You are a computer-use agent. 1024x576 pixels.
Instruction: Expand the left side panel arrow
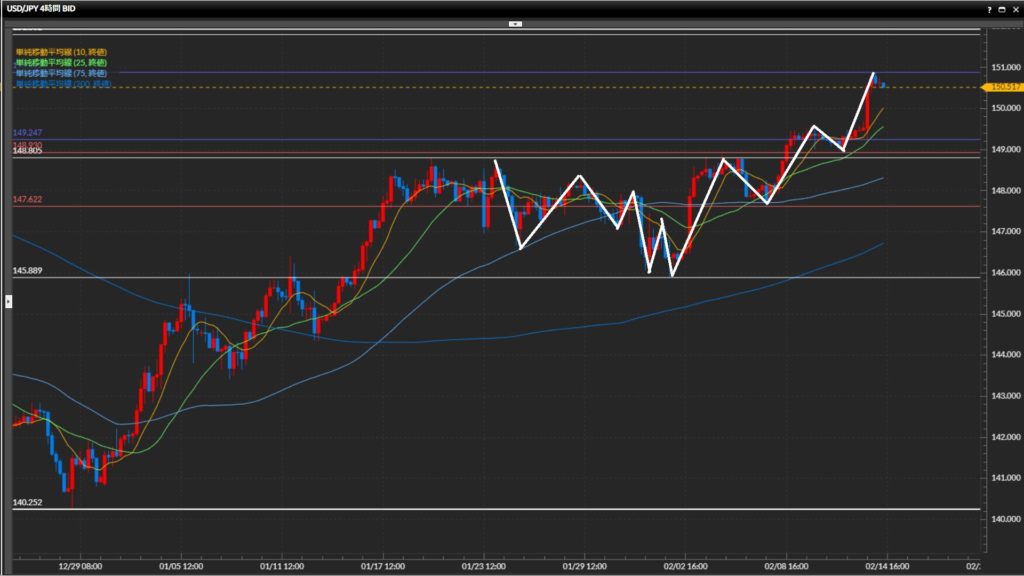point(8,299)
